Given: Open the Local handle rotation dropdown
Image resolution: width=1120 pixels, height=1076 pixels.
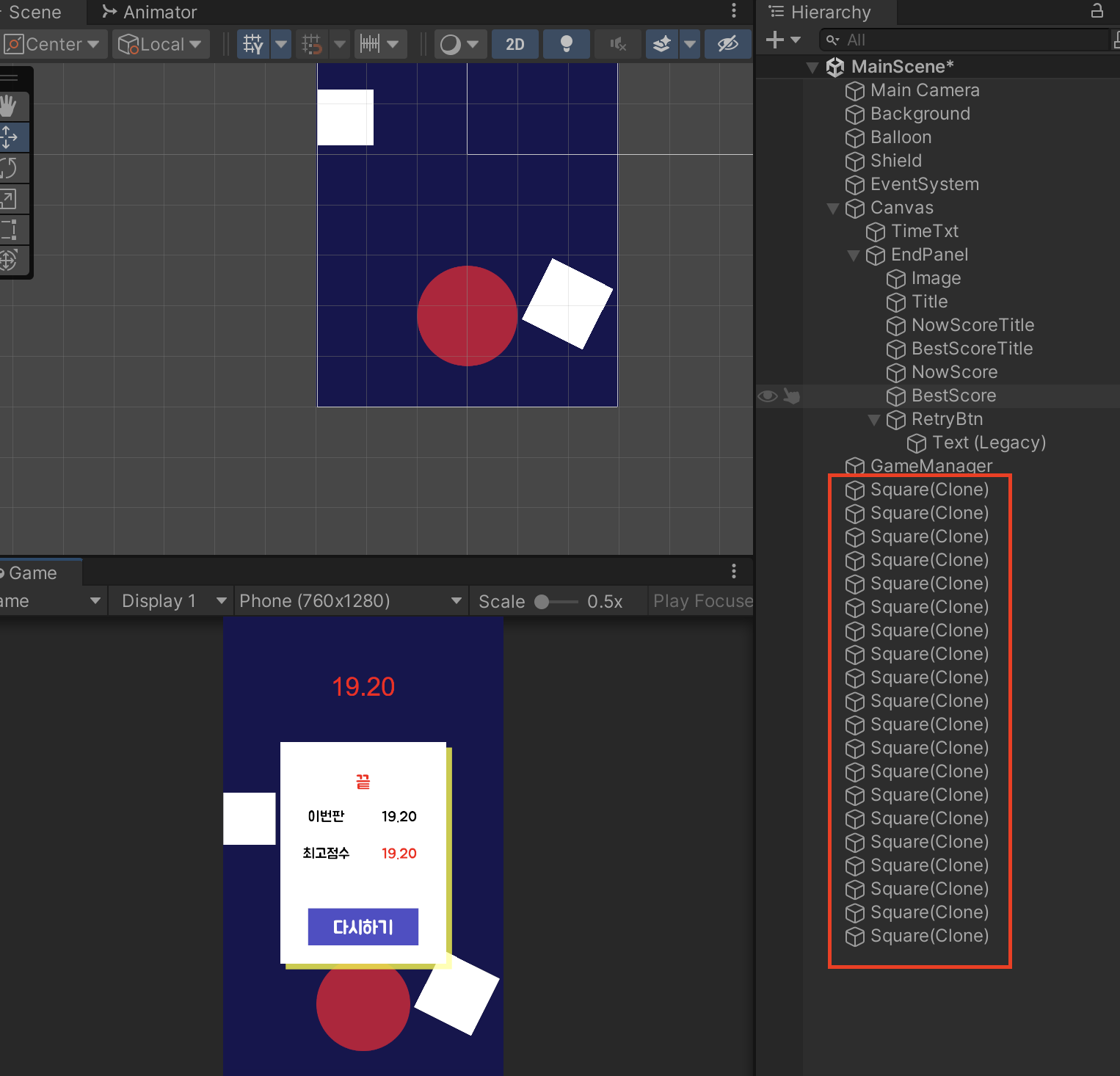Looking at the screenshot, I should tap(161, 44).
